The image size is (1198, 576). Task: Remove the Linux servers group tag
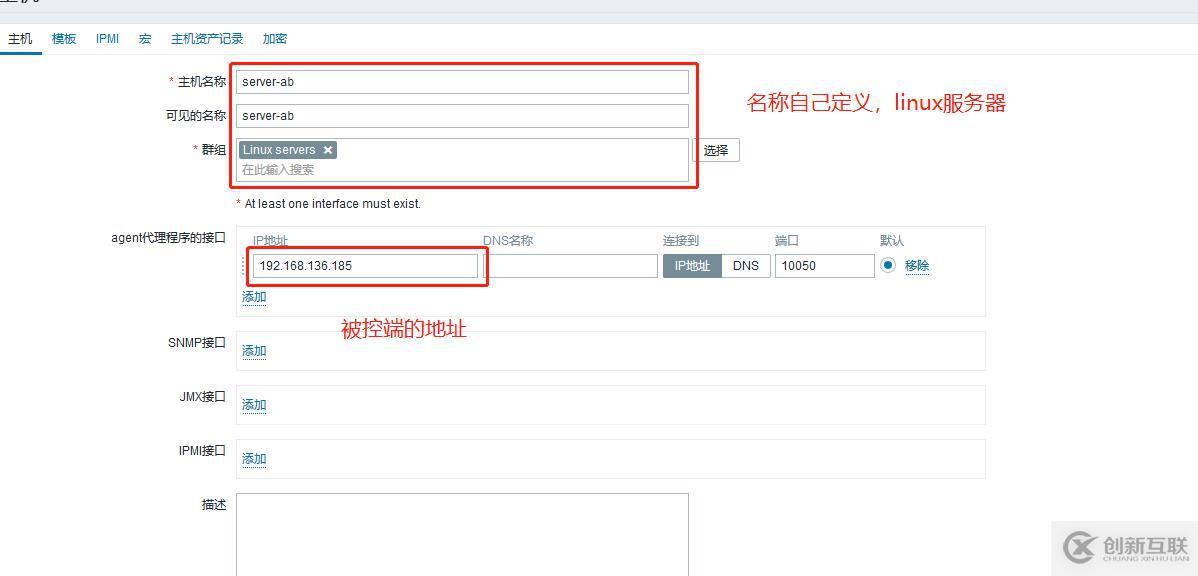[x=329, y=149]
